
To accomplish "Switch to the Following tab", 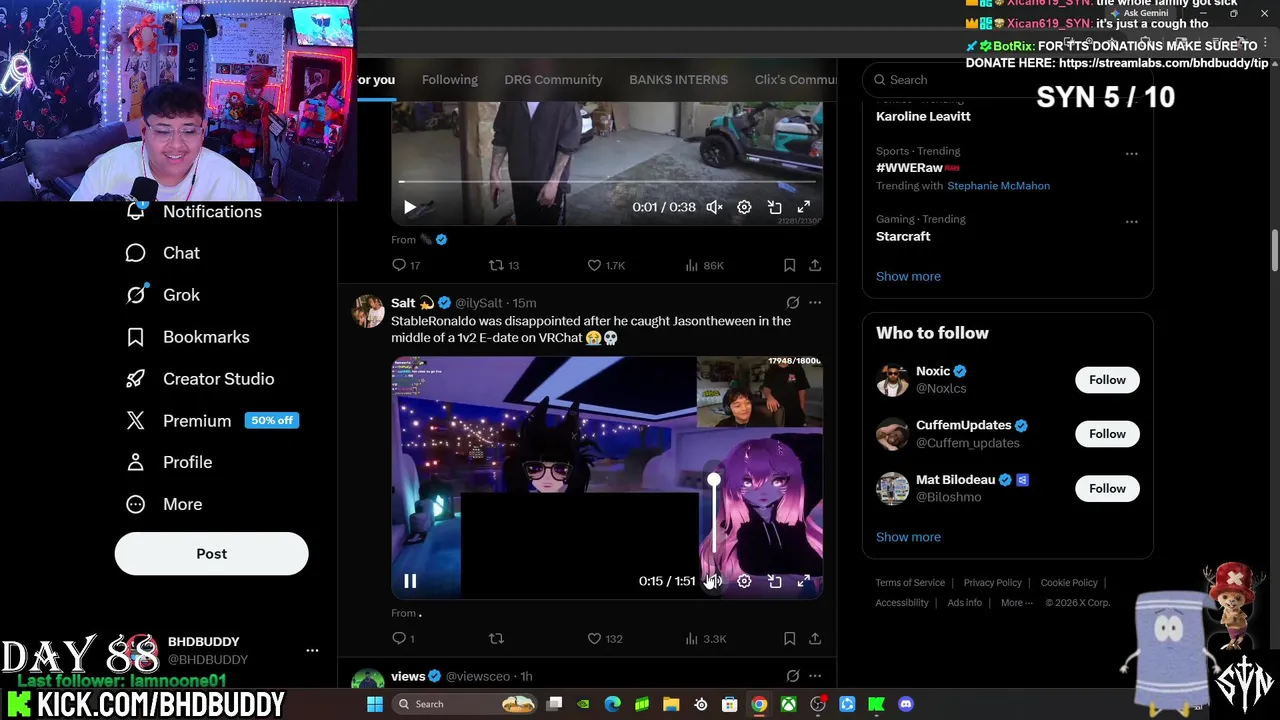I will tap(449, 79).
